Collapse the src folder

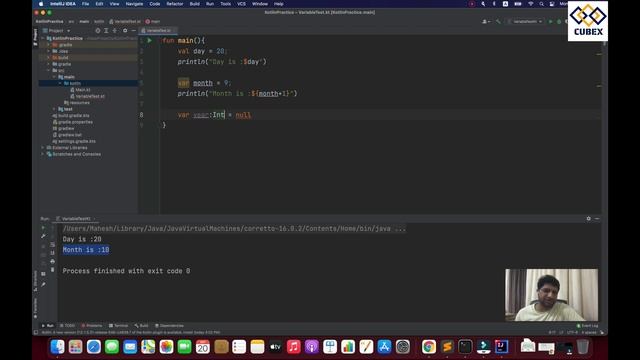(x=49, y=71)
